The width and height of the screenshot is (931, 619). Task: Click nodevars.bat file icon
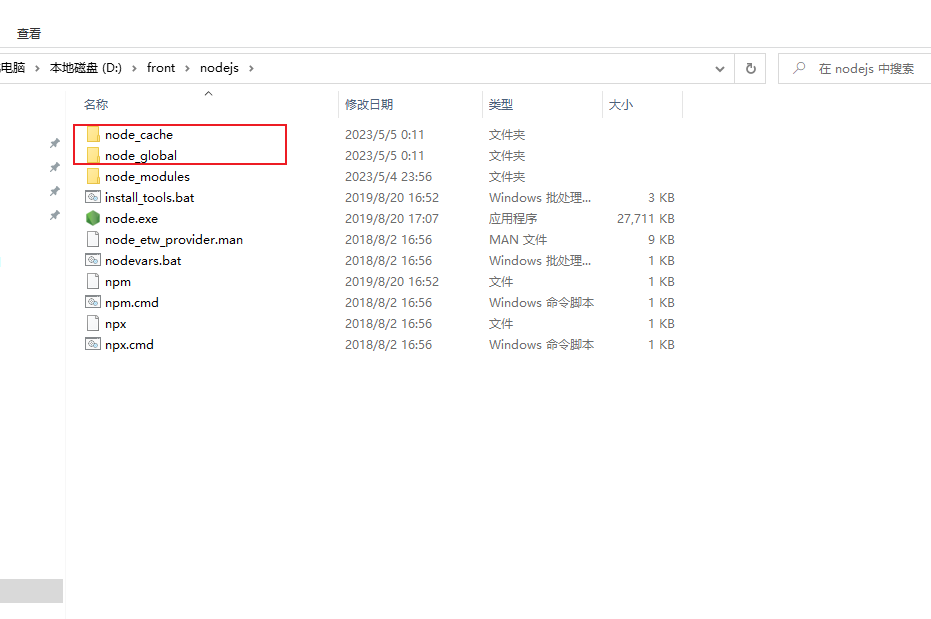click(x=93, y=260)
